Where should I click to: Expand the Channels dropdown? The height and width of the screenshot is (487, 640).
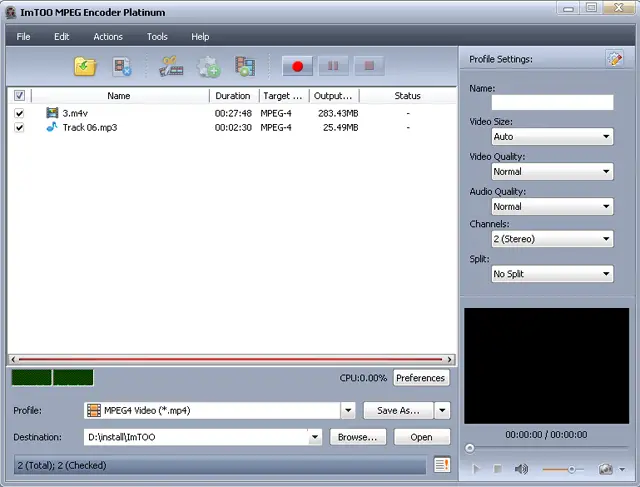[x=607, y=239]
